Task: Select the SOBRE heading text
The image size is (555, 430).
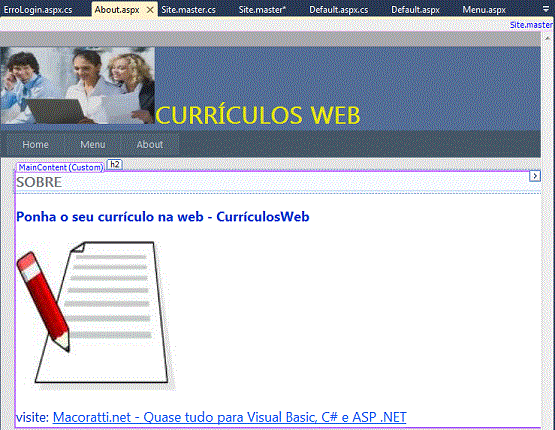Action: pos(39,182)
